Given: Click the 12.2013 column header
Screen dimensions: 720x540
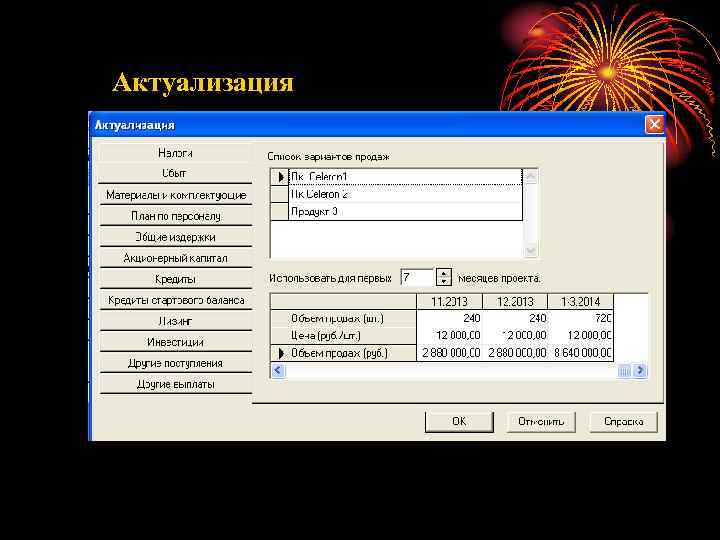Looking at the screenshot, I should pos(515,302).
